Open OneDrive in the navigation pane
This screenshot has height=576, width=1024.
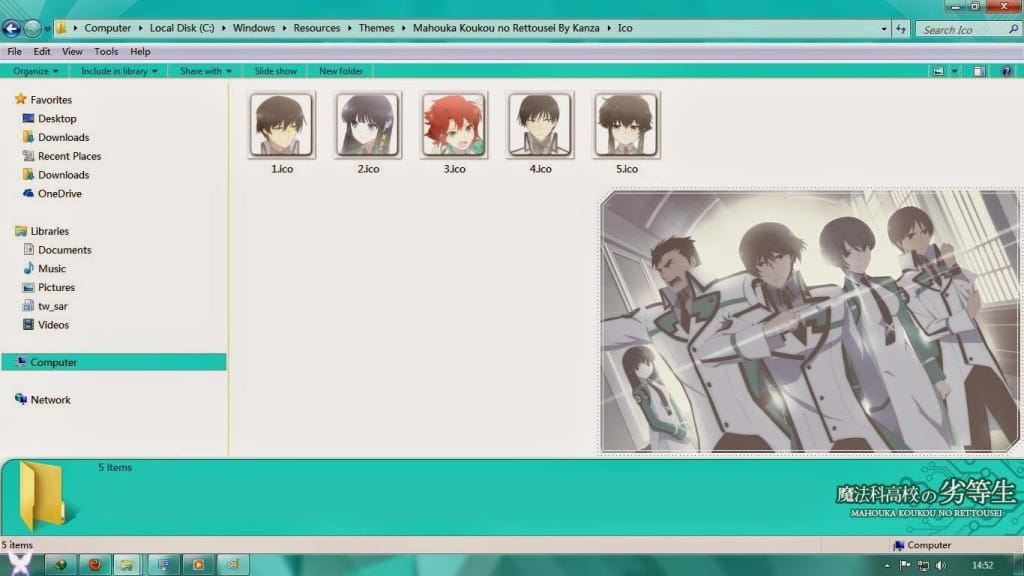pyautogui.click(x=59, y=194)
